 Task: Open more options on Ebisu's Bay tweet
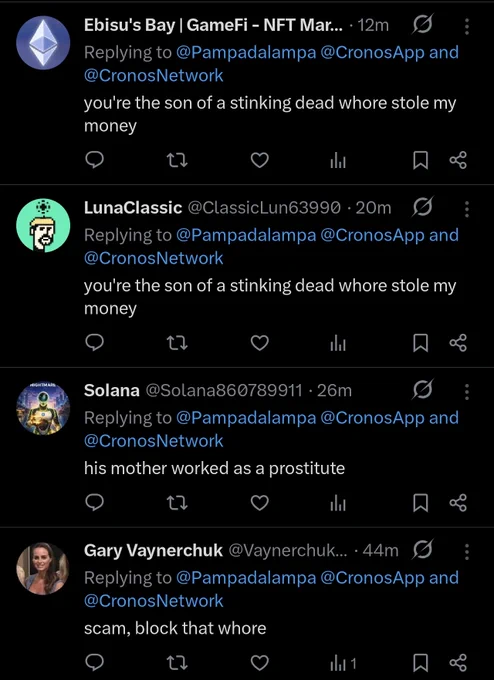point(467,26)
